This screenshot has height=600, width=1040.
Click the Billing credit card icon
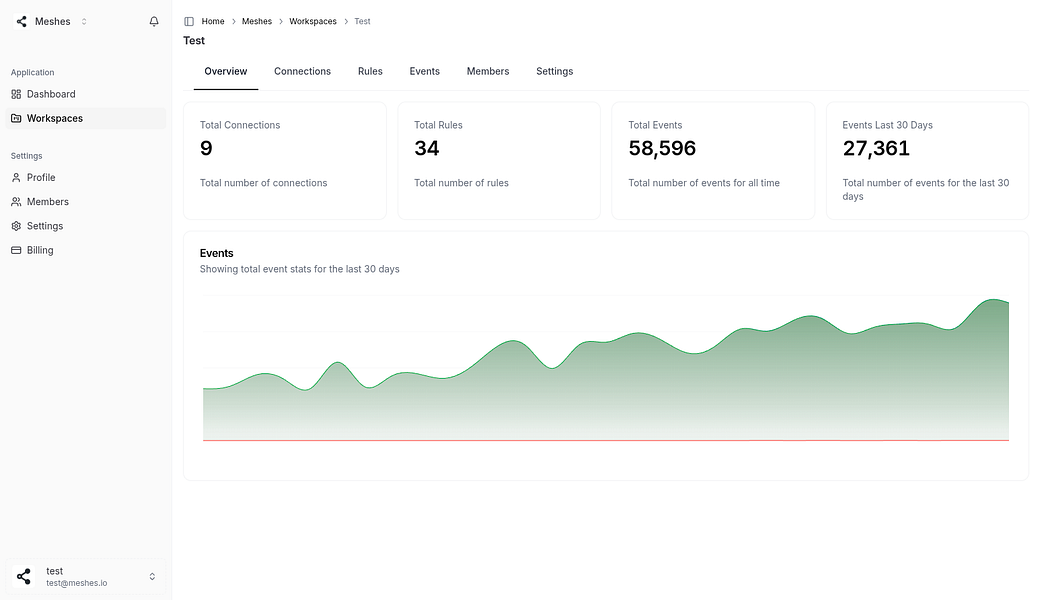16,250
